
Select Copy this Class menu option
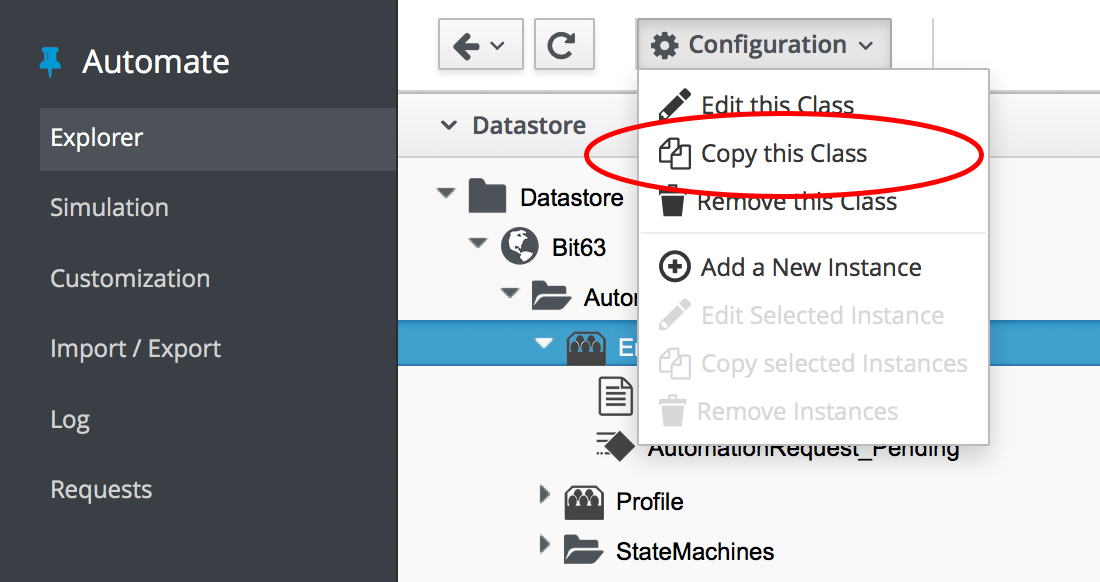(x=783, y=154)
